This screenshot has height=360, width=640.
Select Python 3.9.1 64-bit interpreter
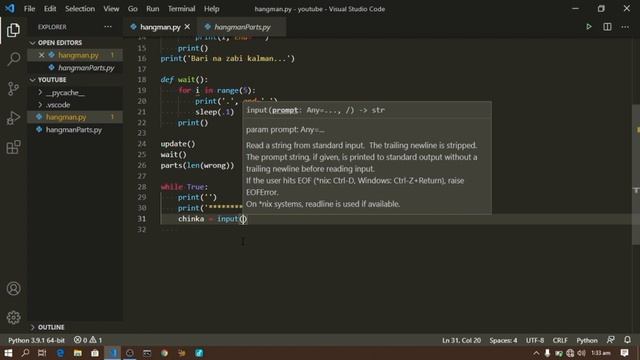36,340
